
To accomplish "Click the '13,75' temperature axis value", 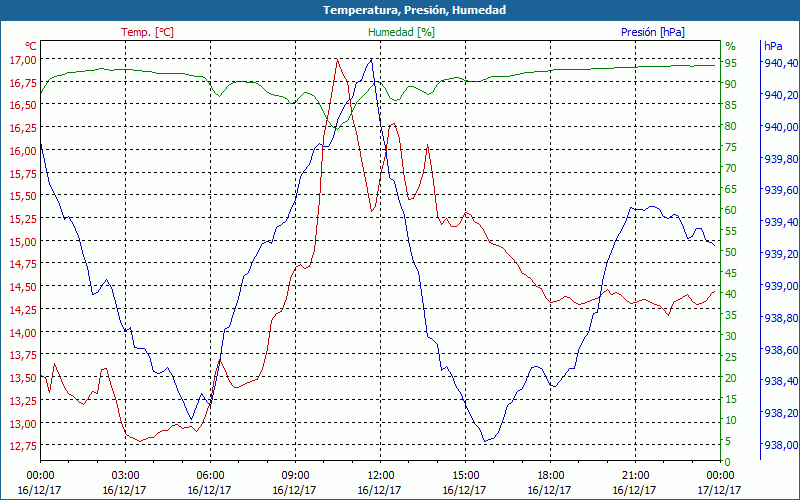I will (23, 355).
